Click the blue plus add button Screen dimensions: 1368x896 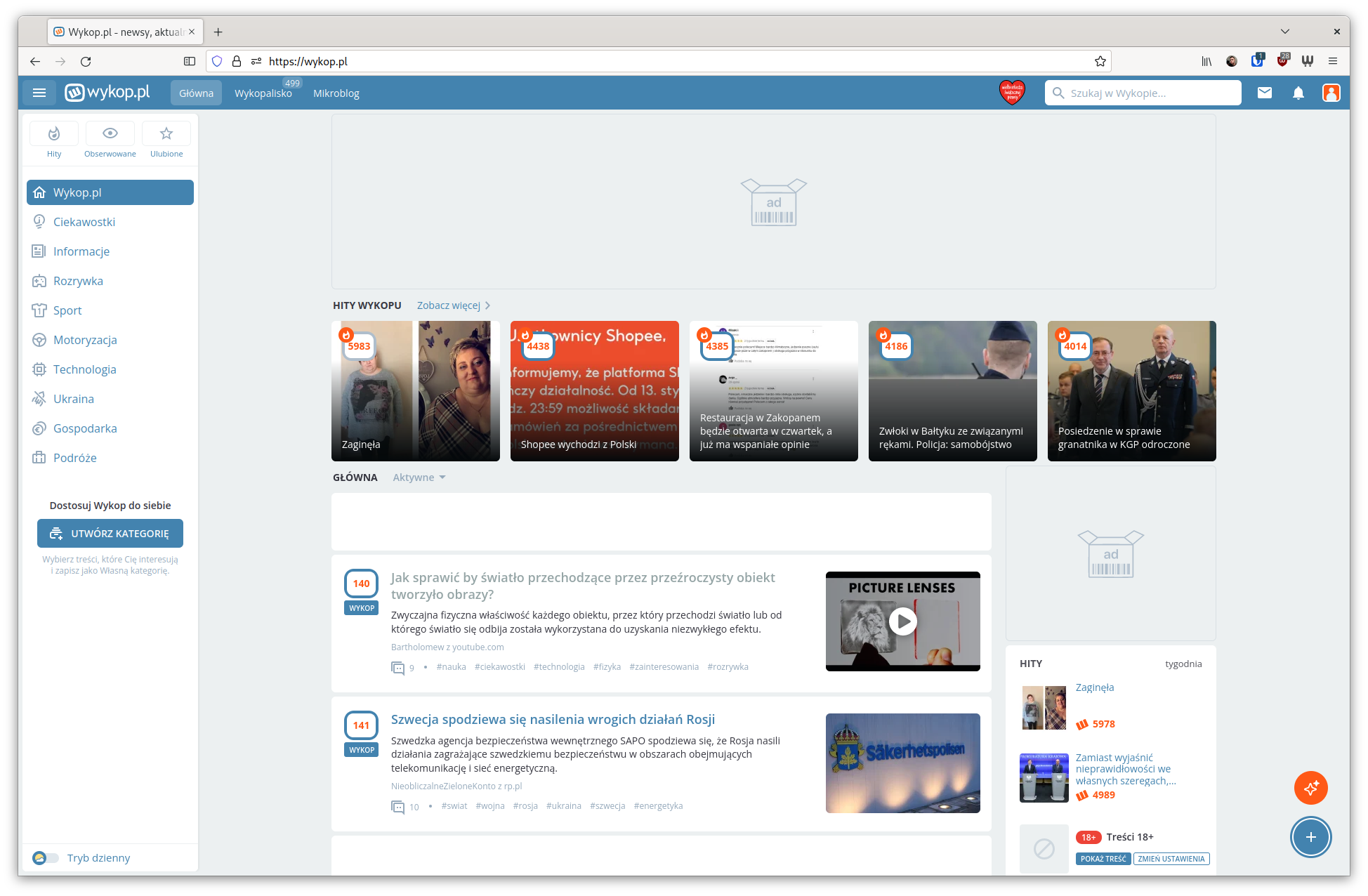click(x=1310, y=837)
